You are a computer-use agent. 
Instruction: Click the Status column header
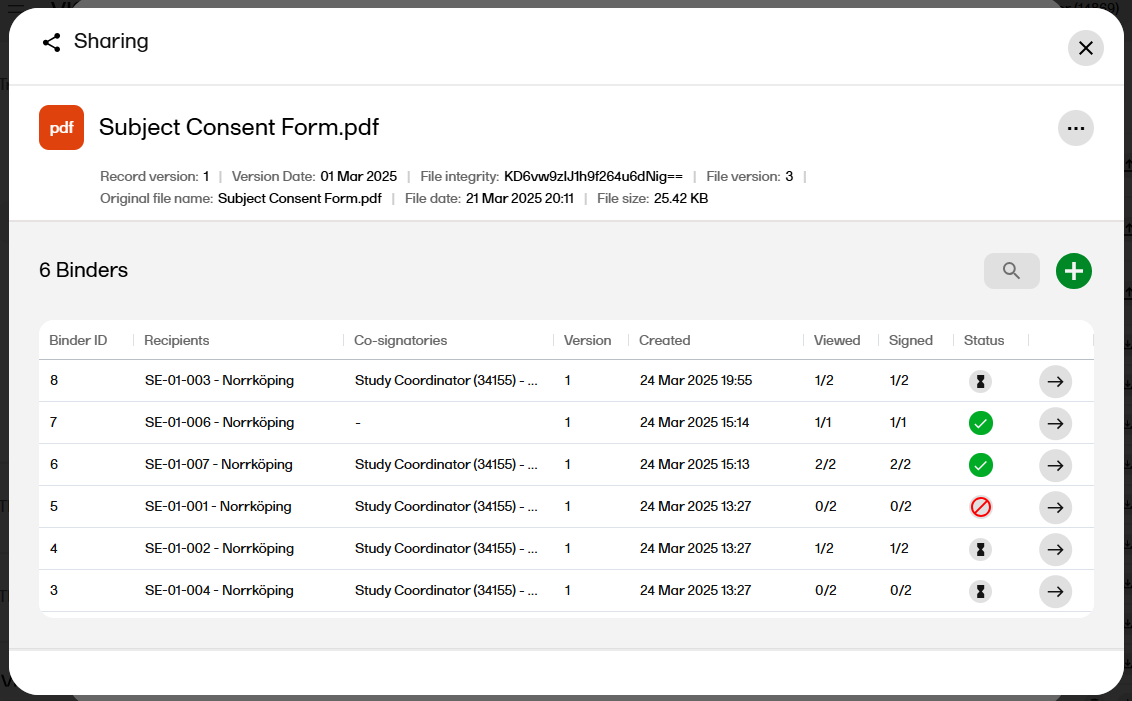point(983,340)
